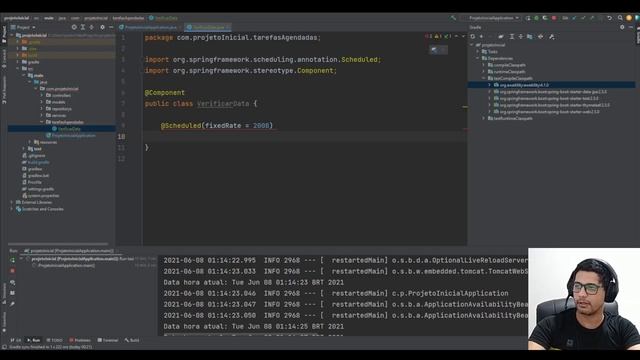Expand runtimeClasspath in Gradle tree
This screenshot has height=360, width=640.
coord(484,71)
